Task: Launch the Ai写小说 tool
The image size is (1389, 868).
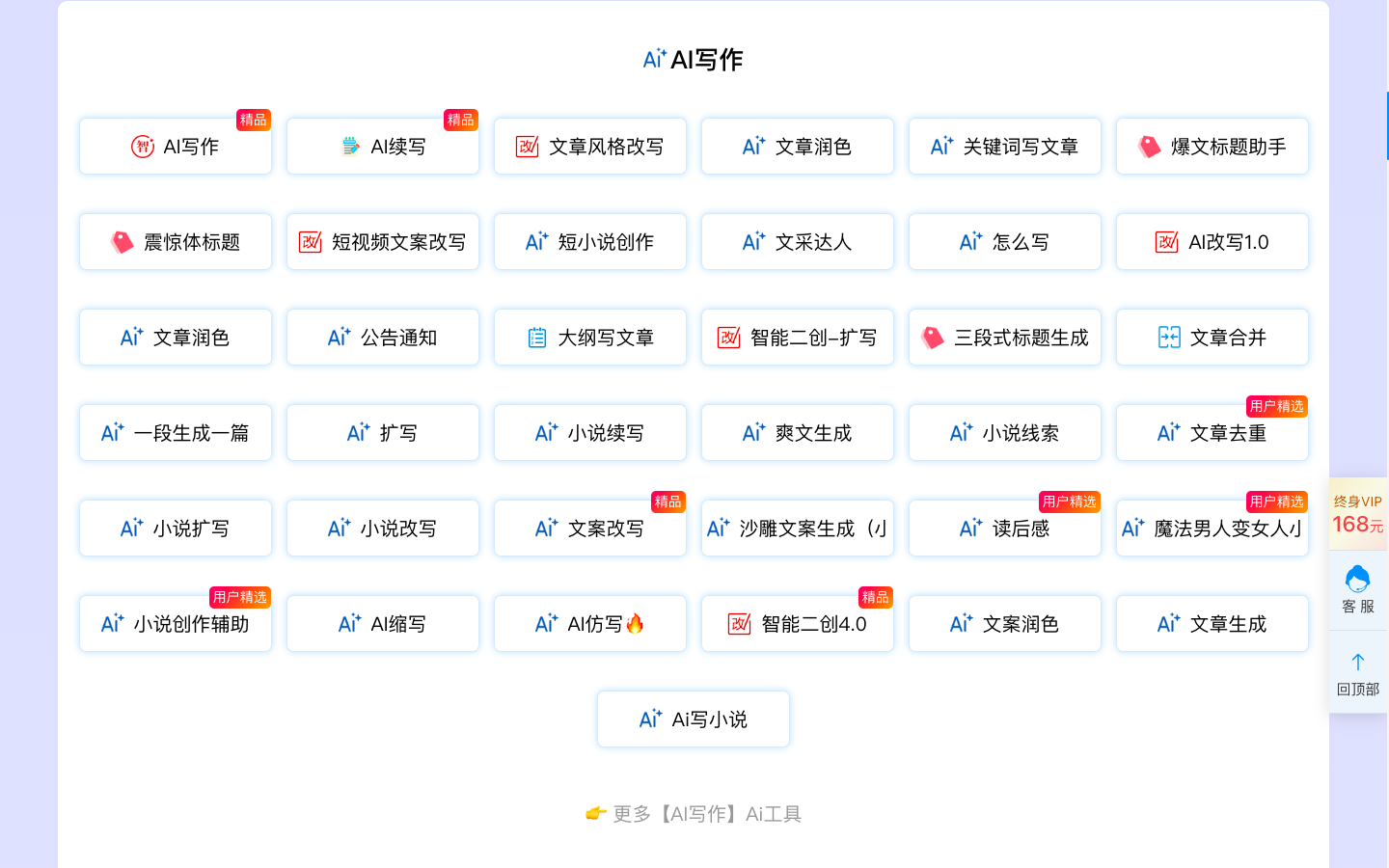Action: (694, 719)
